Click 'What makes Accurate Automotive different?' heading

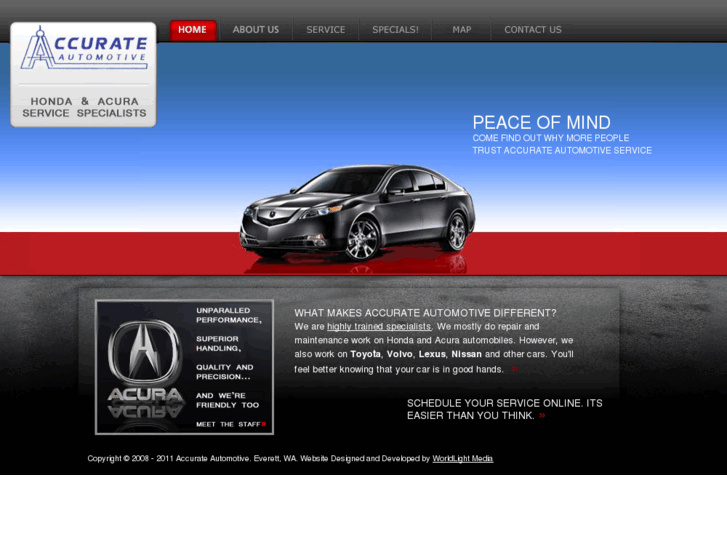tap(425, 313)
